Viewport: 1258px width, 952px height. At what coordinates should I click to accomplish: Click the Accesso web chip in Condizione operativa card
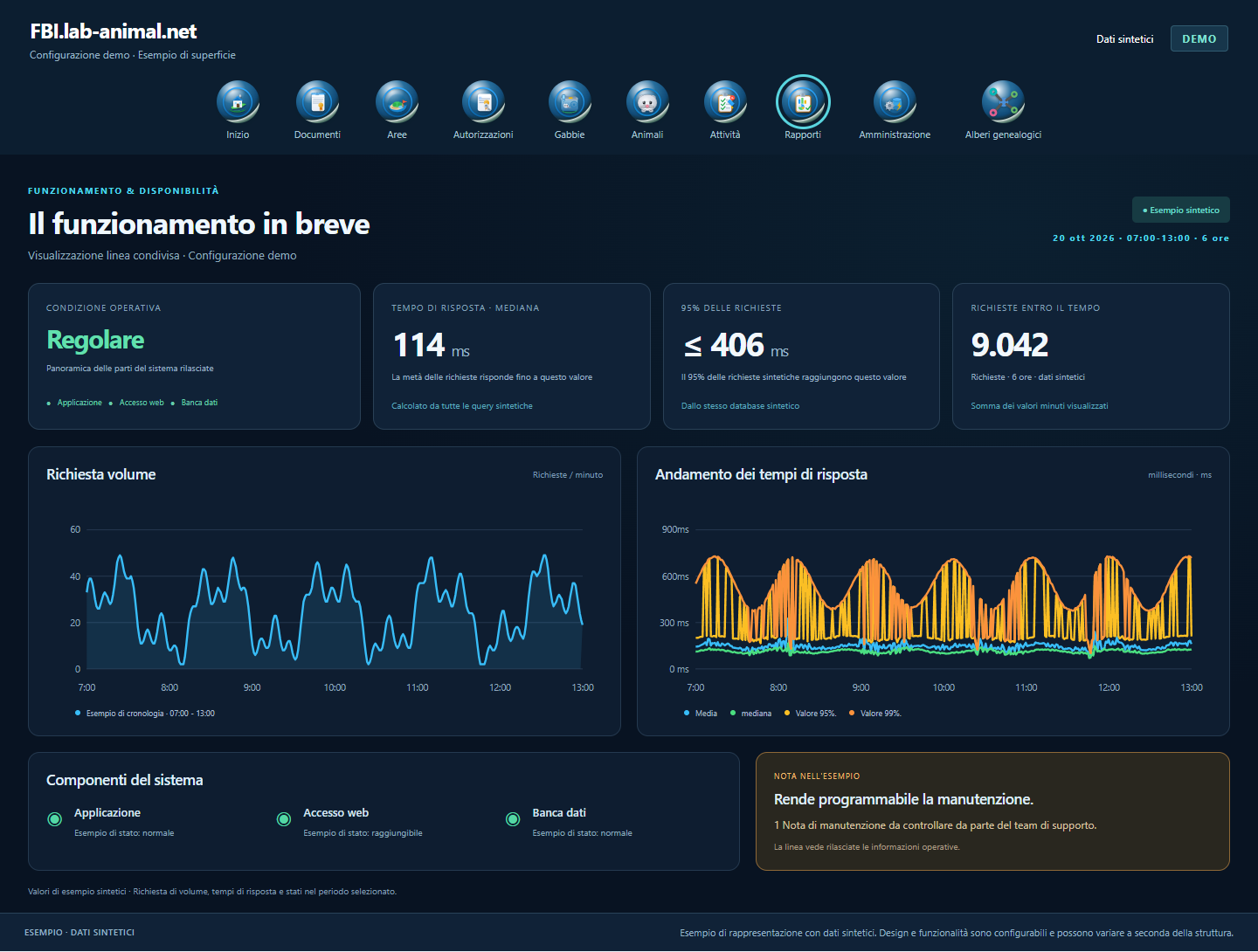pos(137,403)
